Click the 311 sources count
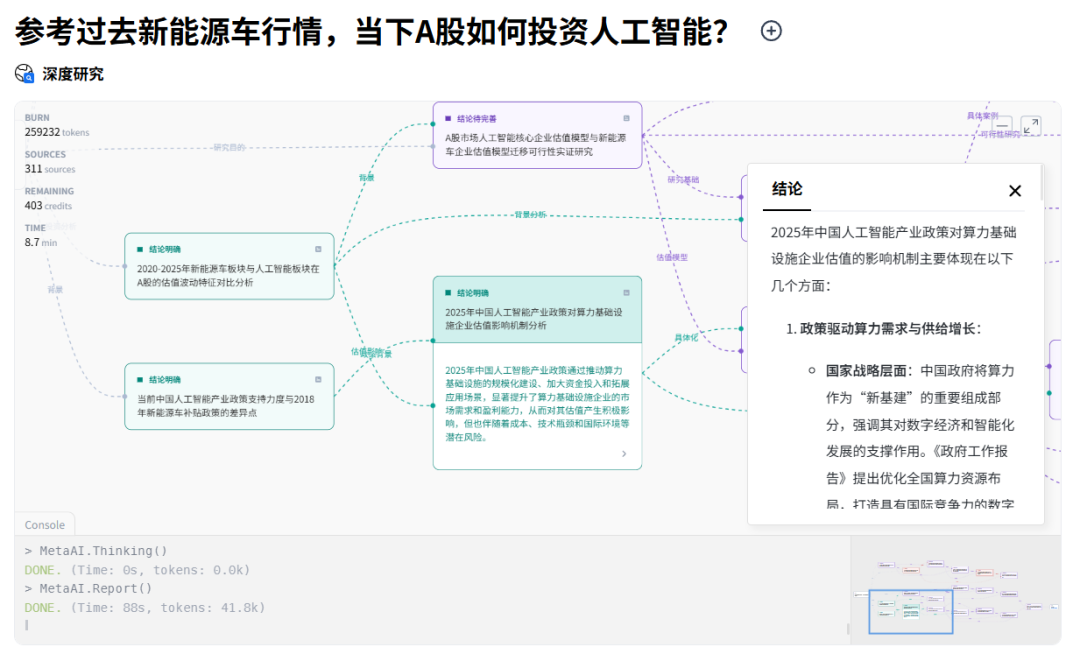Image resolution: width=1080 pixels, height=654 pixels. coord(50,169)
